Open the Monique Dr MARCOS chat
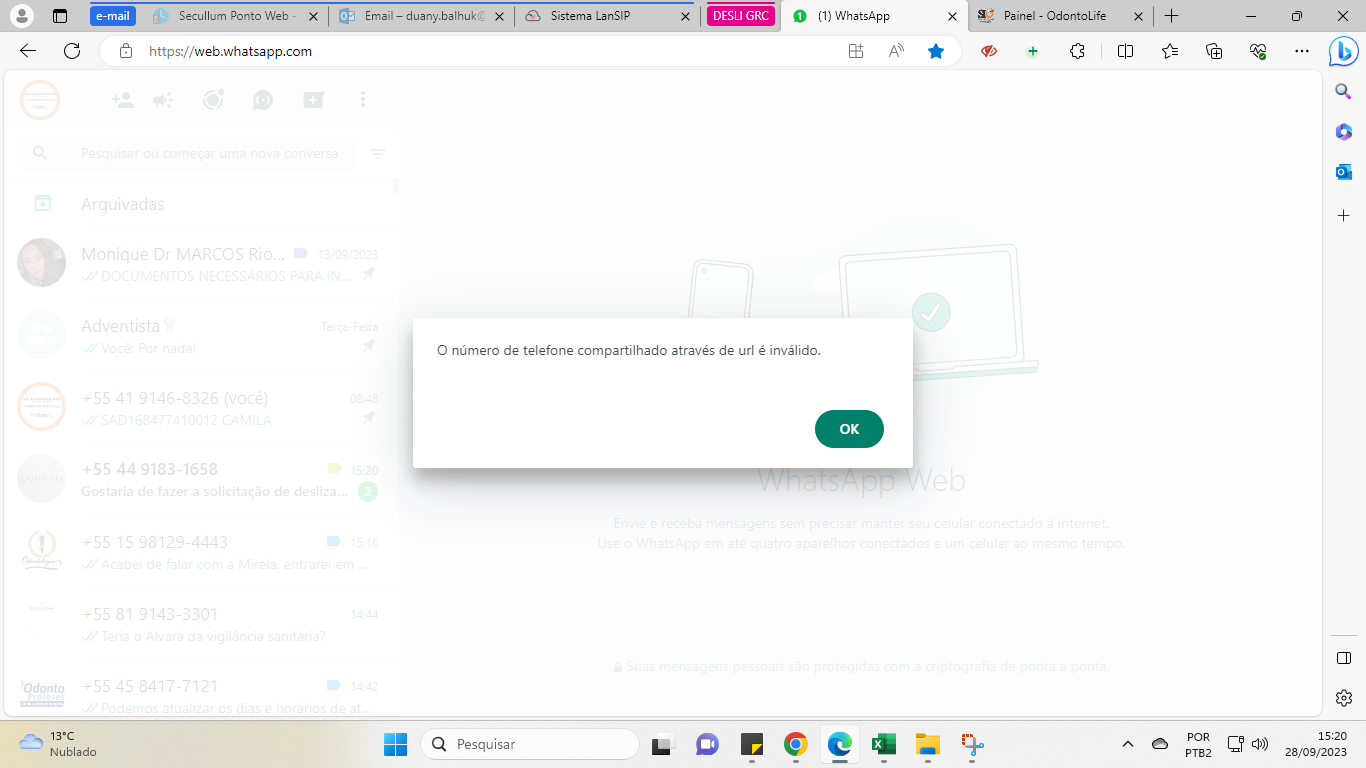1366x768 pixels. click(200, 262)
